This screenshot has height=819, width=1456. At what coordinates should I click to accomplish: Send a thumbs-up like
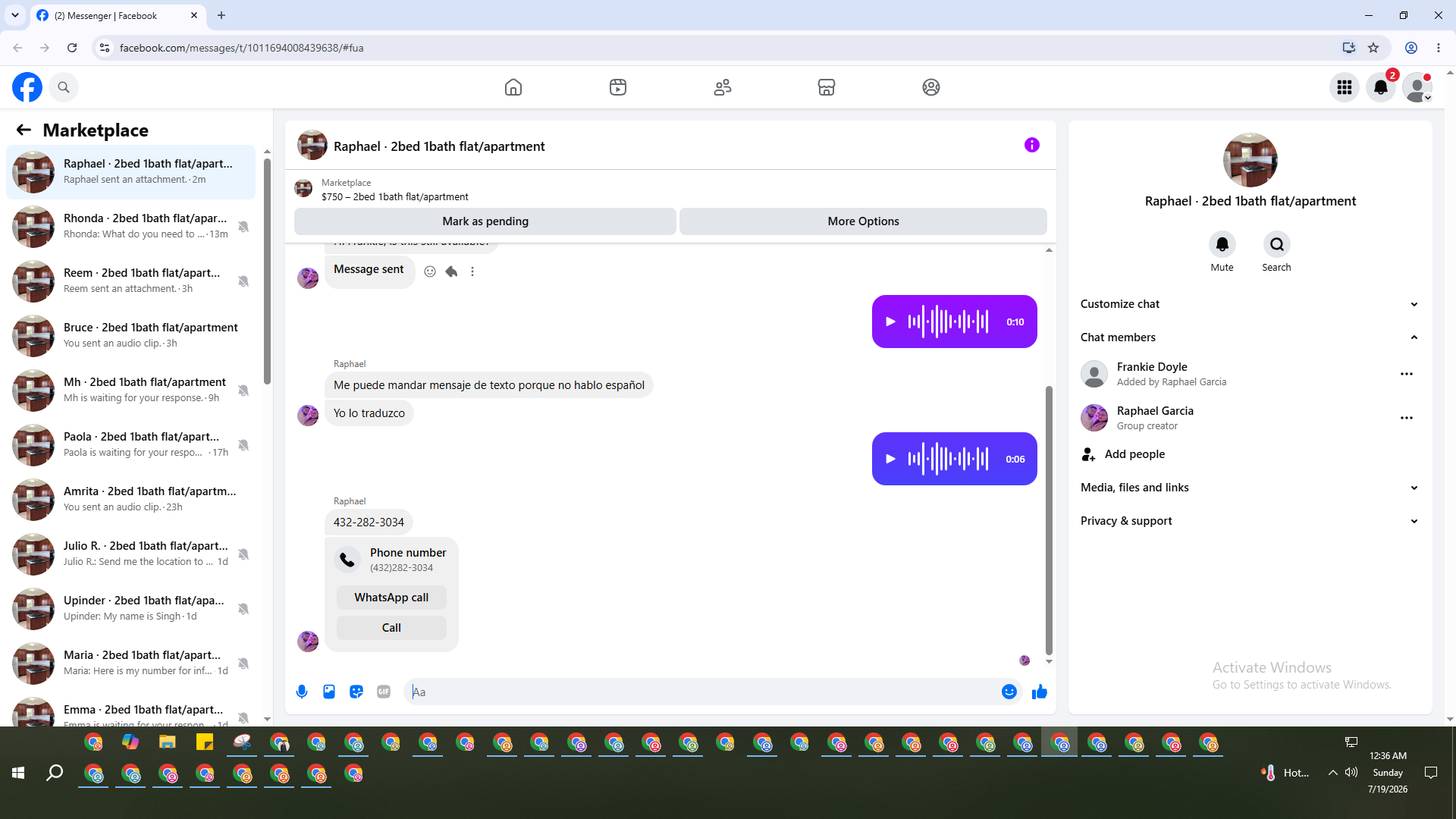click(x=1040, y=692)
